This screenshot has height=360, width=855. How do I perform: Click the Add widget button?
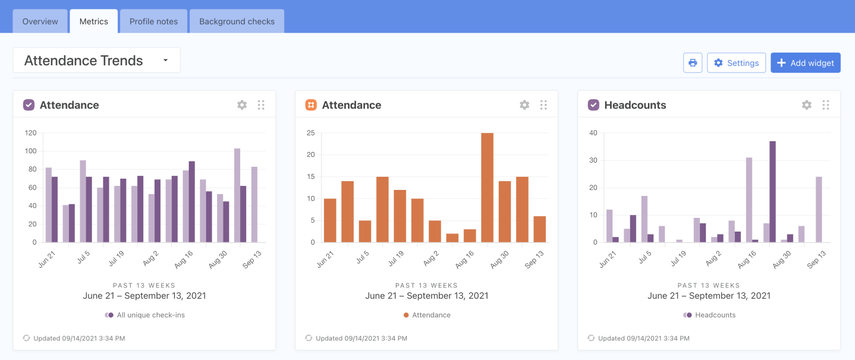pyautogui.click(x=805, y=63)
